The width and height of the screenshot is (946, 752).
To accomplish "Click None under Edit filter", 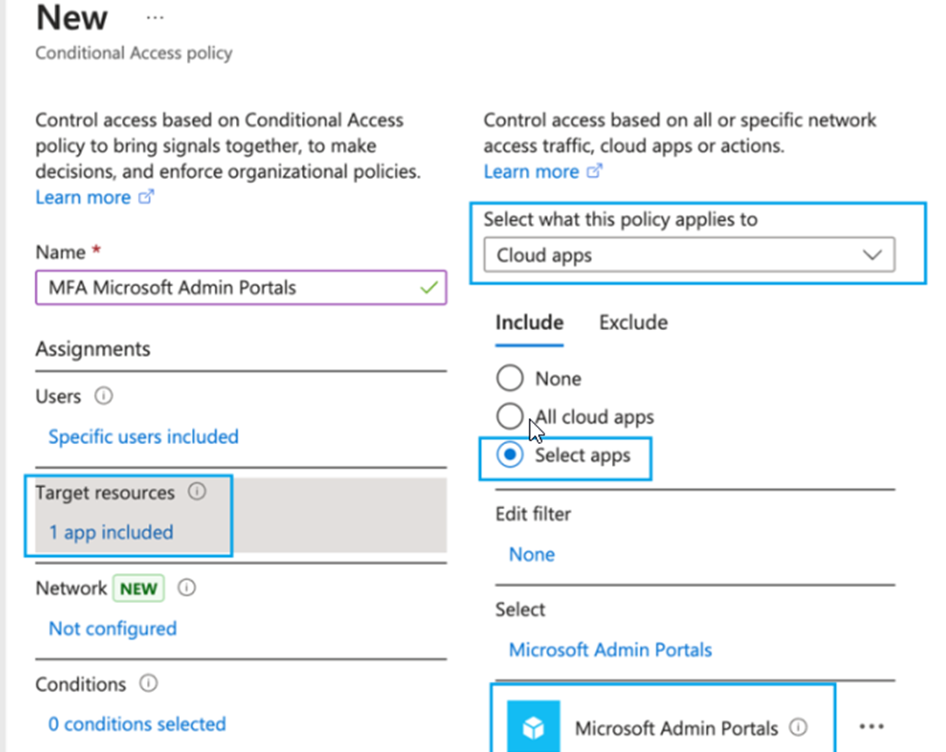I will tap(531, 554).
